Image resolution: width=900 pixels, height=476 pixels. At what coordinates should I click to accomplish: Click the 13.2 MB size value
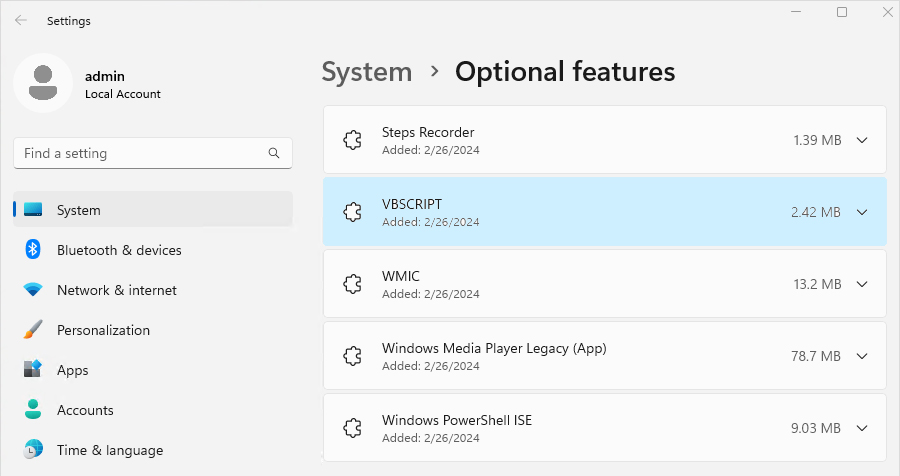tap(817, 284)
